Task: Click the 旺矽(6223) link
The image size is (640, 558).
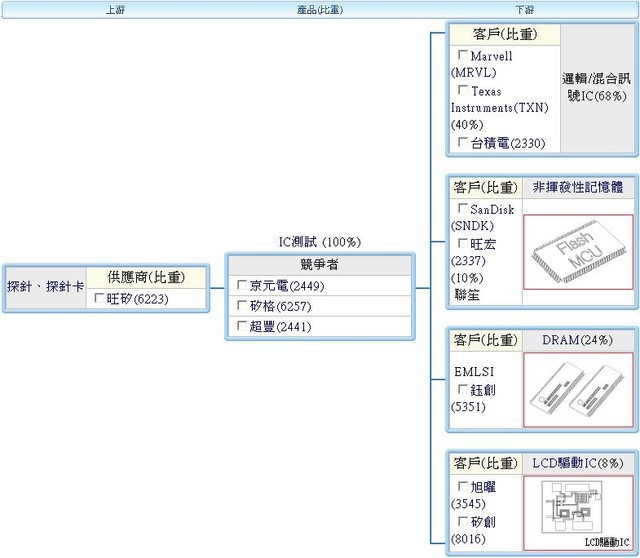Action: point(138,299)
